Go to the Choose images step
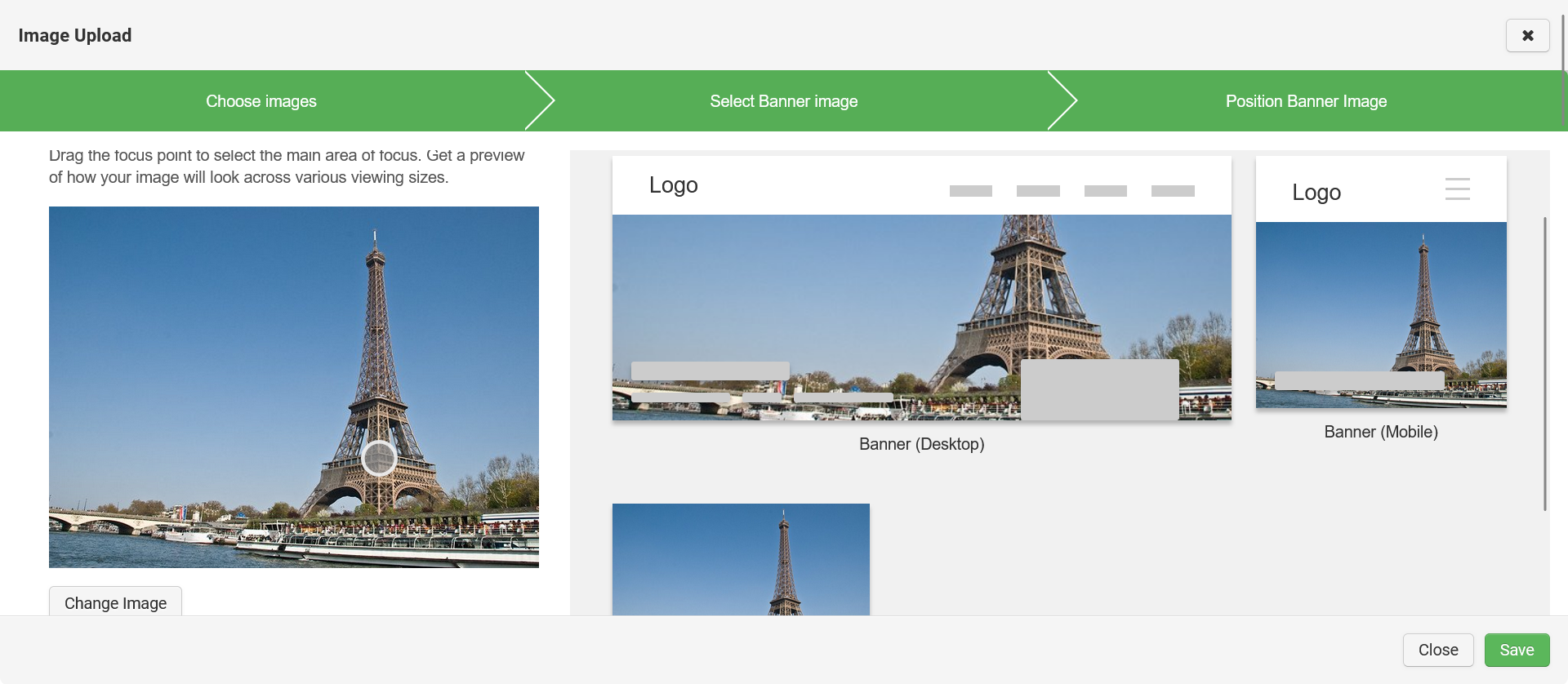Screen dimensions: 1568x684 point(261,101)
